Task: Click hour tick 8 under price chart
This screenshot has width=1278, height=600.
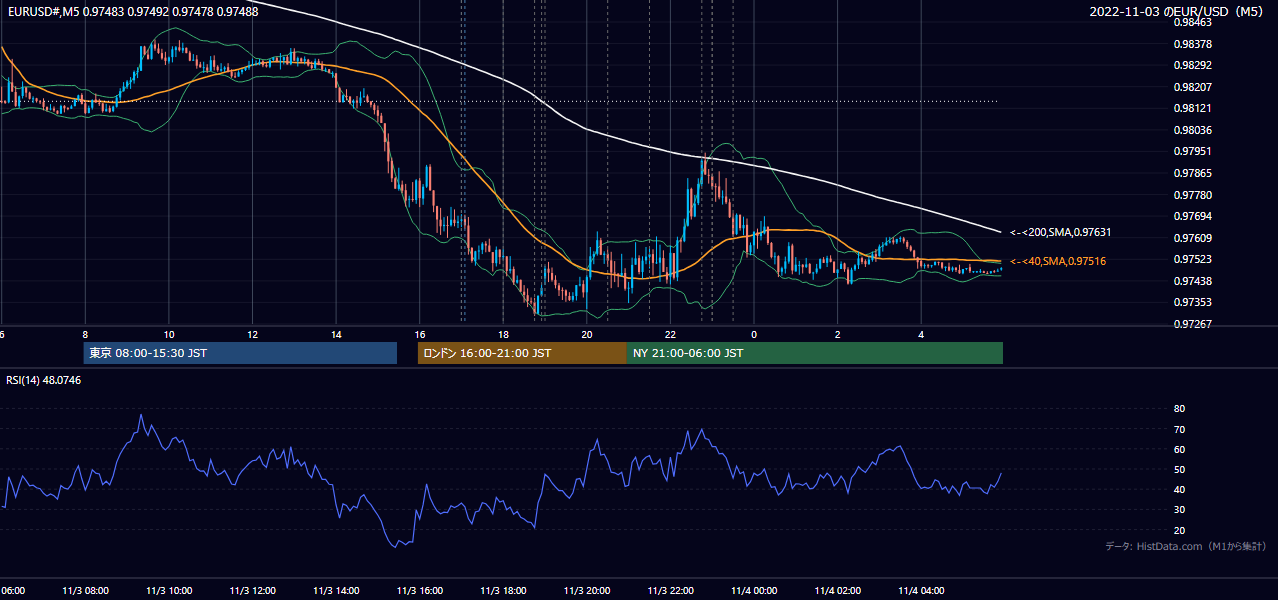Action: click(85, 334)
